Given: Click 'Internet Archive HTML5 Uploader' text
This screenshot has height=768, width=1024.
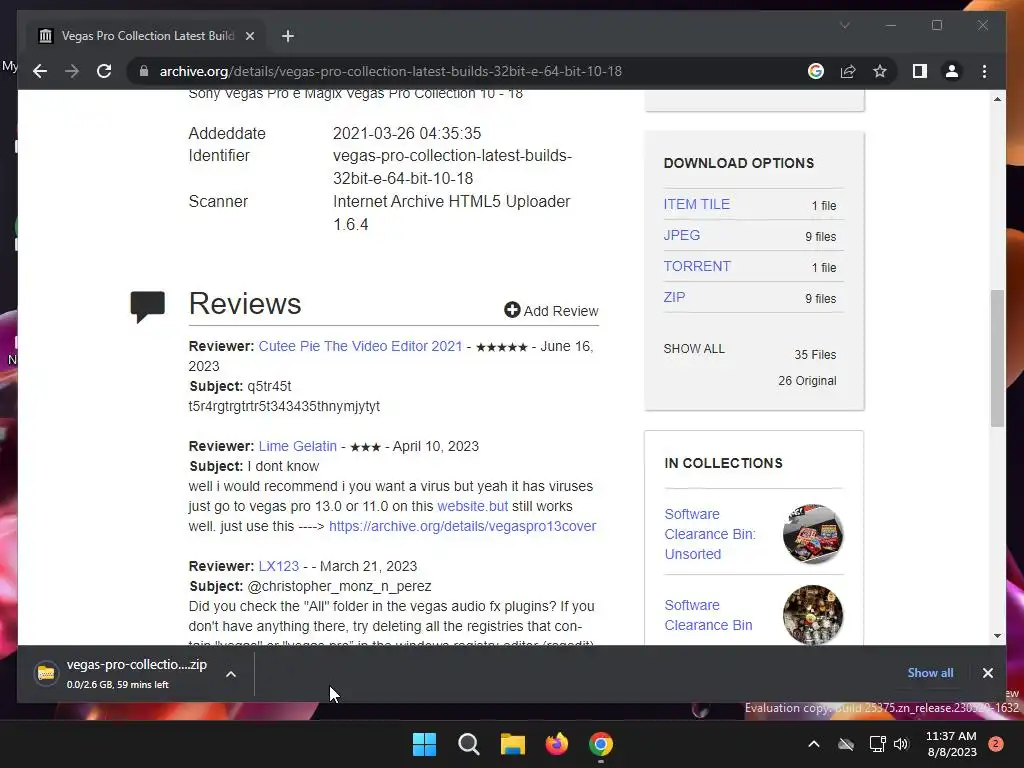Looking at the screenshot, I should click(451, 201).
